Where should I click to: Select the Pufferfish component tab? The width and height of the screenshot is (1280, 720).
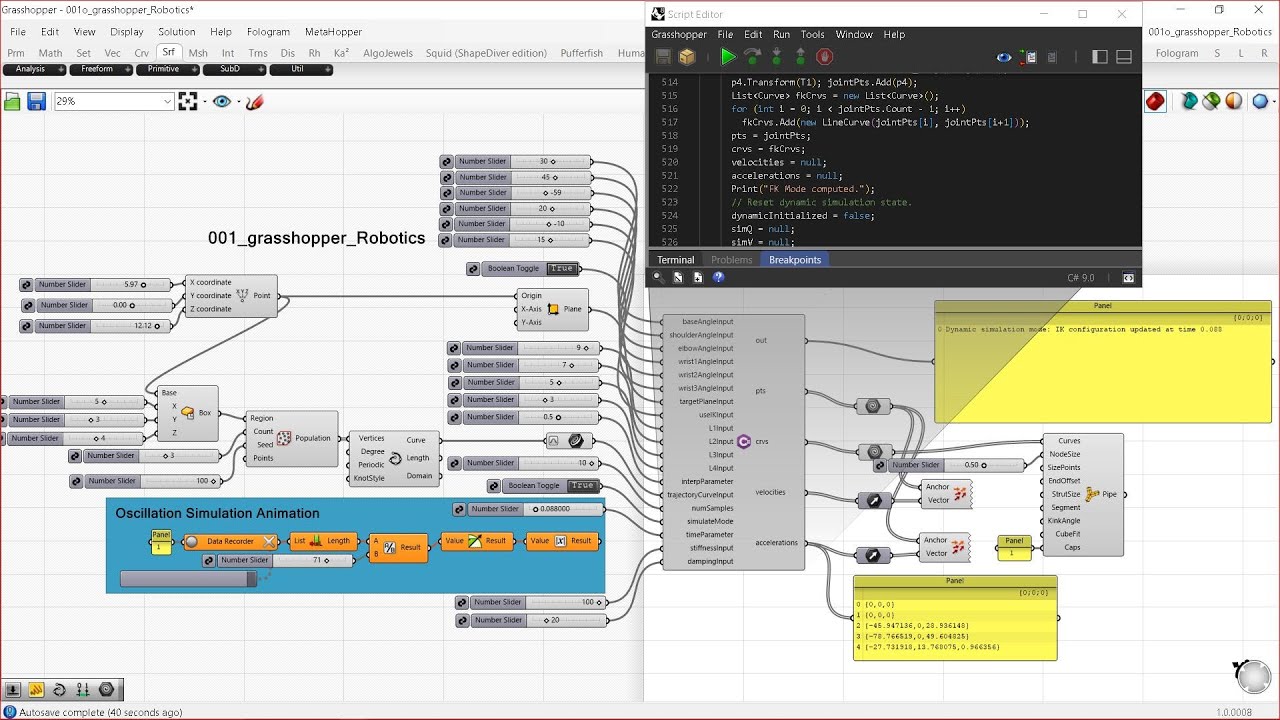tap(582, 53)
